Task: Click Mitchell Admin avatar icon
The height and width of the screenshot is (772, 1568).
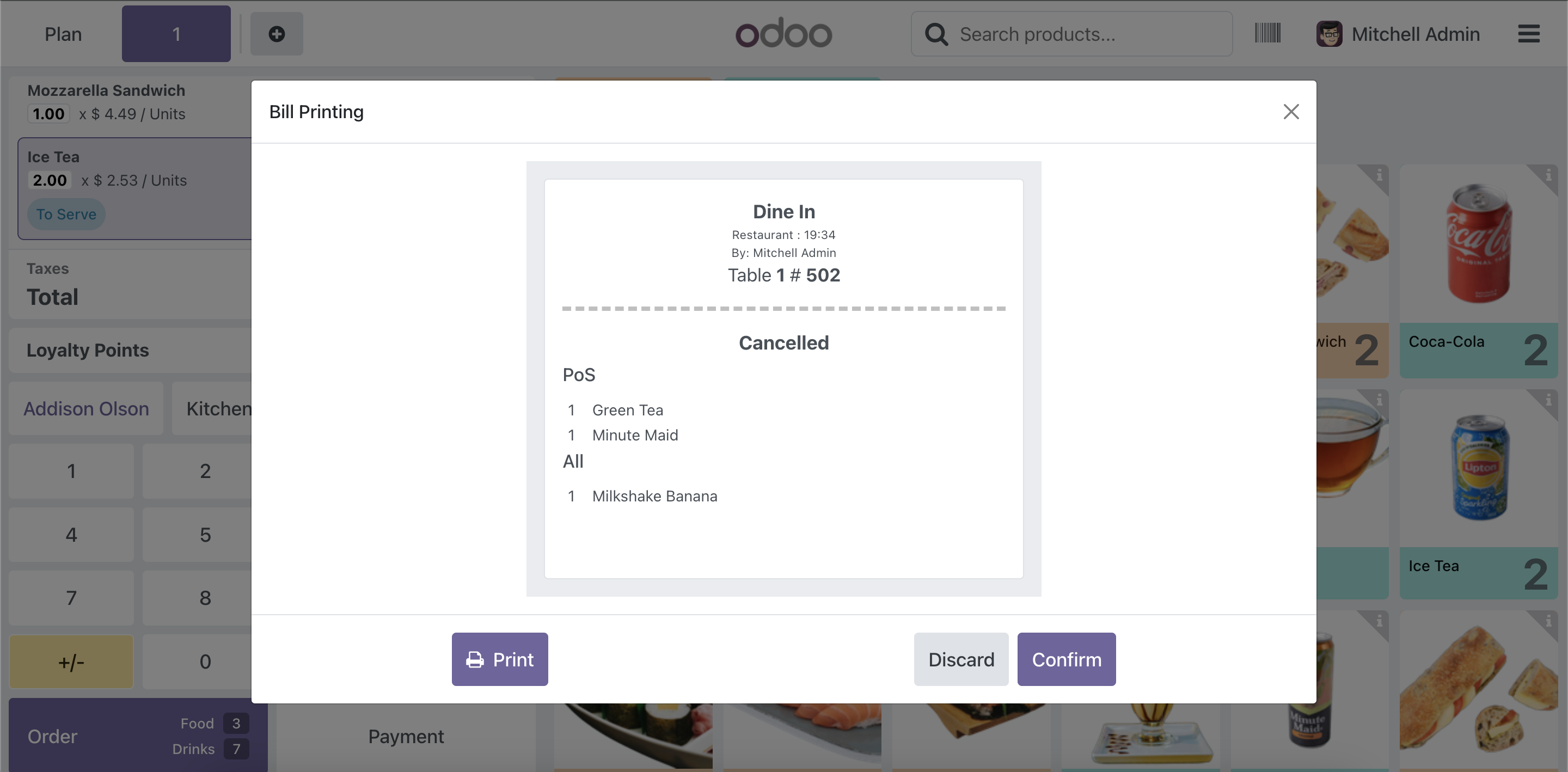Action: (1329, 34)
